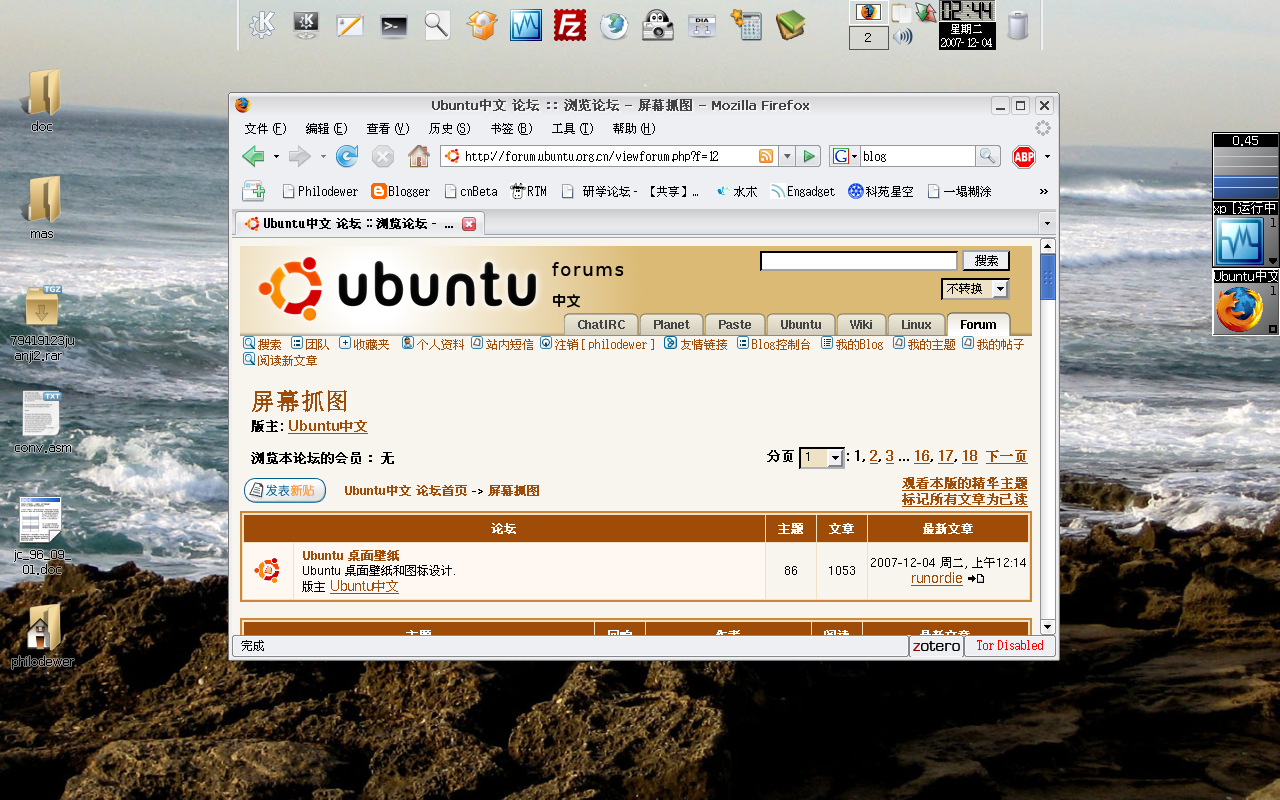Viewport: 1280px width, 800px height.
Task: Click the Firefox stop loading button
Action: [383, 156]
